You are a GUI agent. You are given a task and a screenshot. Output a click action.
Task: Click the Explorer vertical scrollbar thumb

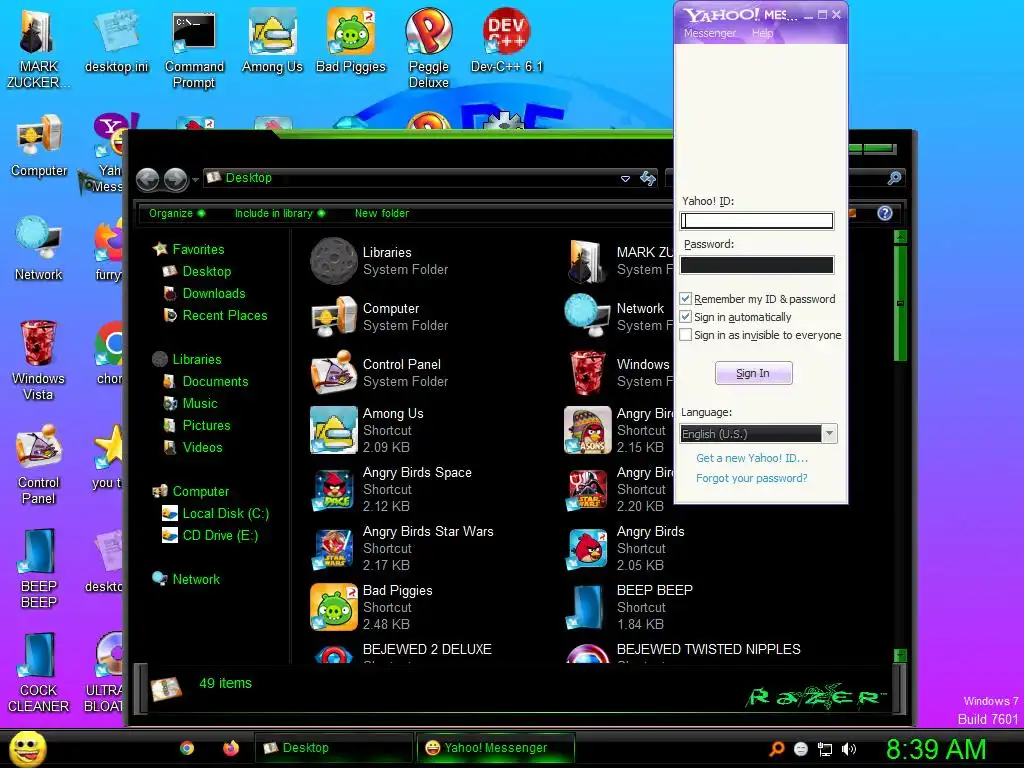coord(900,303)
